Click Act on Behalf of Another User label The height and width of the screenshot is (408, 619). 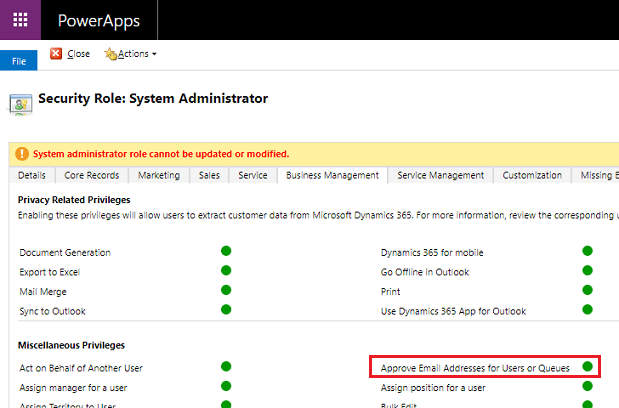click(81, 368)
